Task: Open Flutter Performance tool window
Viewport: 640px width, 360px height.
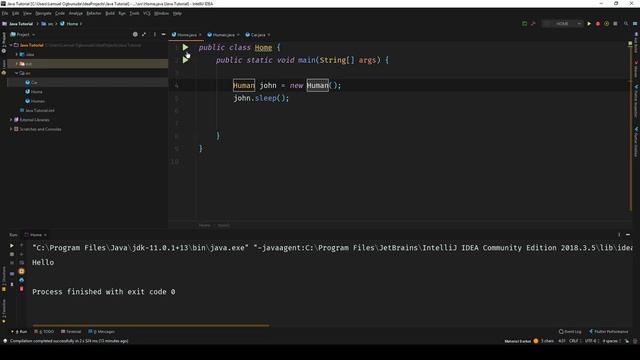Action: [608, 331]
